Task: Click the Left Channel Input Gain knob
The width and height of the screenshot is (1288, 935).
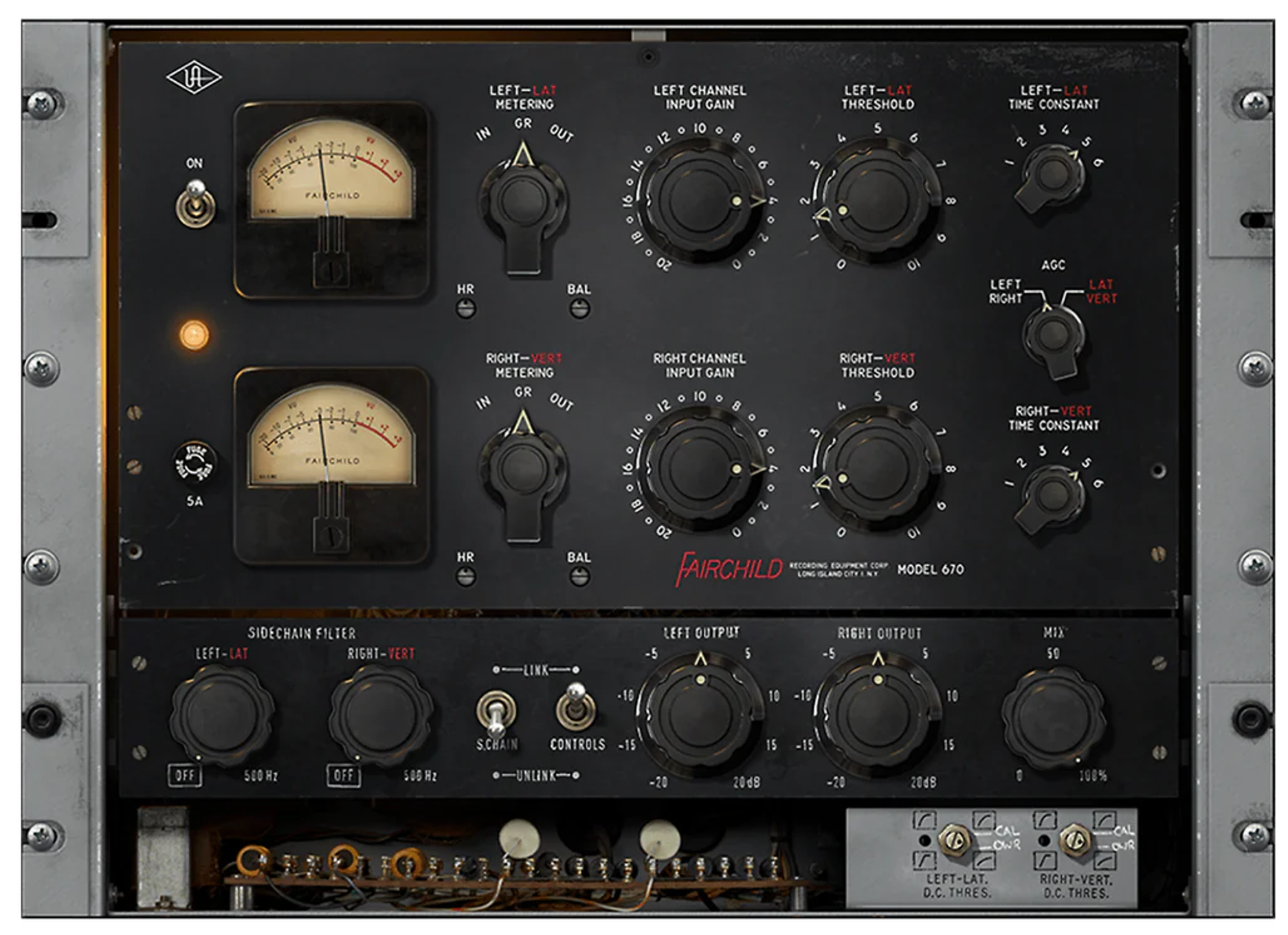Action: point(699,199)
